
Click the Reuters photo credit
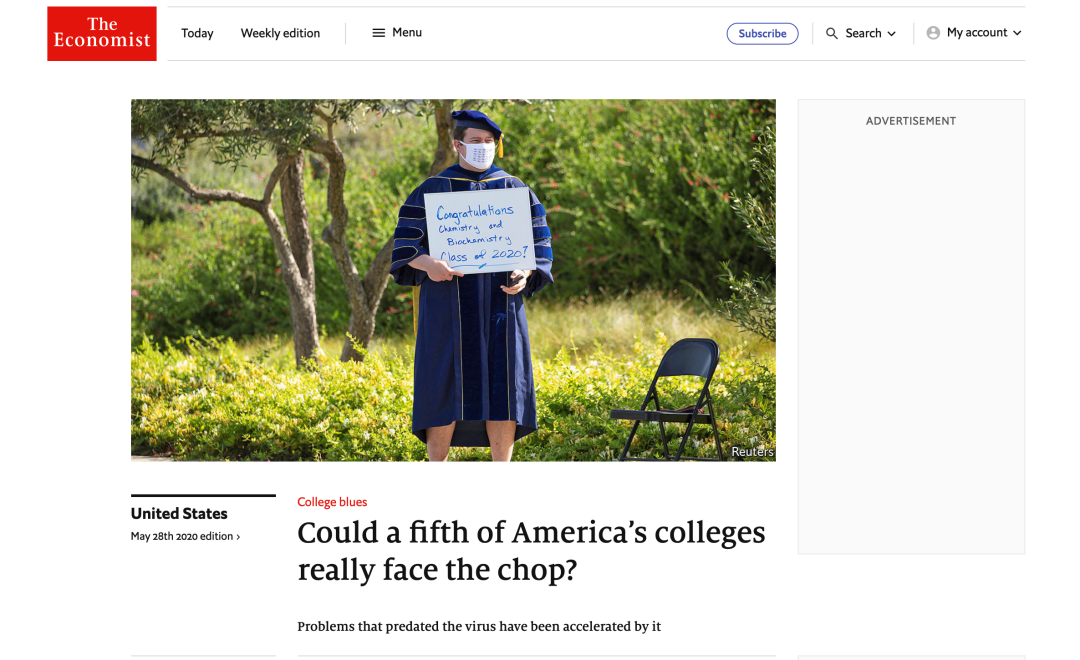[752, 452]
